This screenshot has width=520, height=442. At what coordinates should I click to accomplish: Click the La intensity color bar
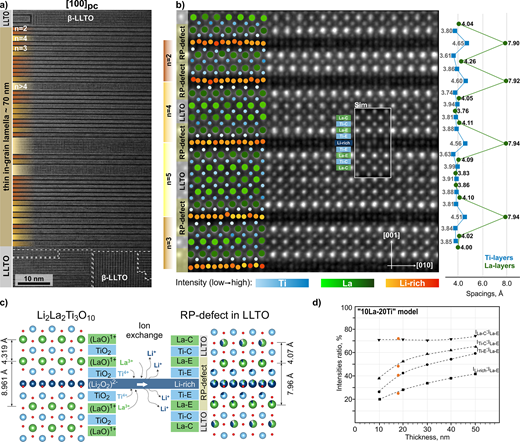click(x=347, y=283)
